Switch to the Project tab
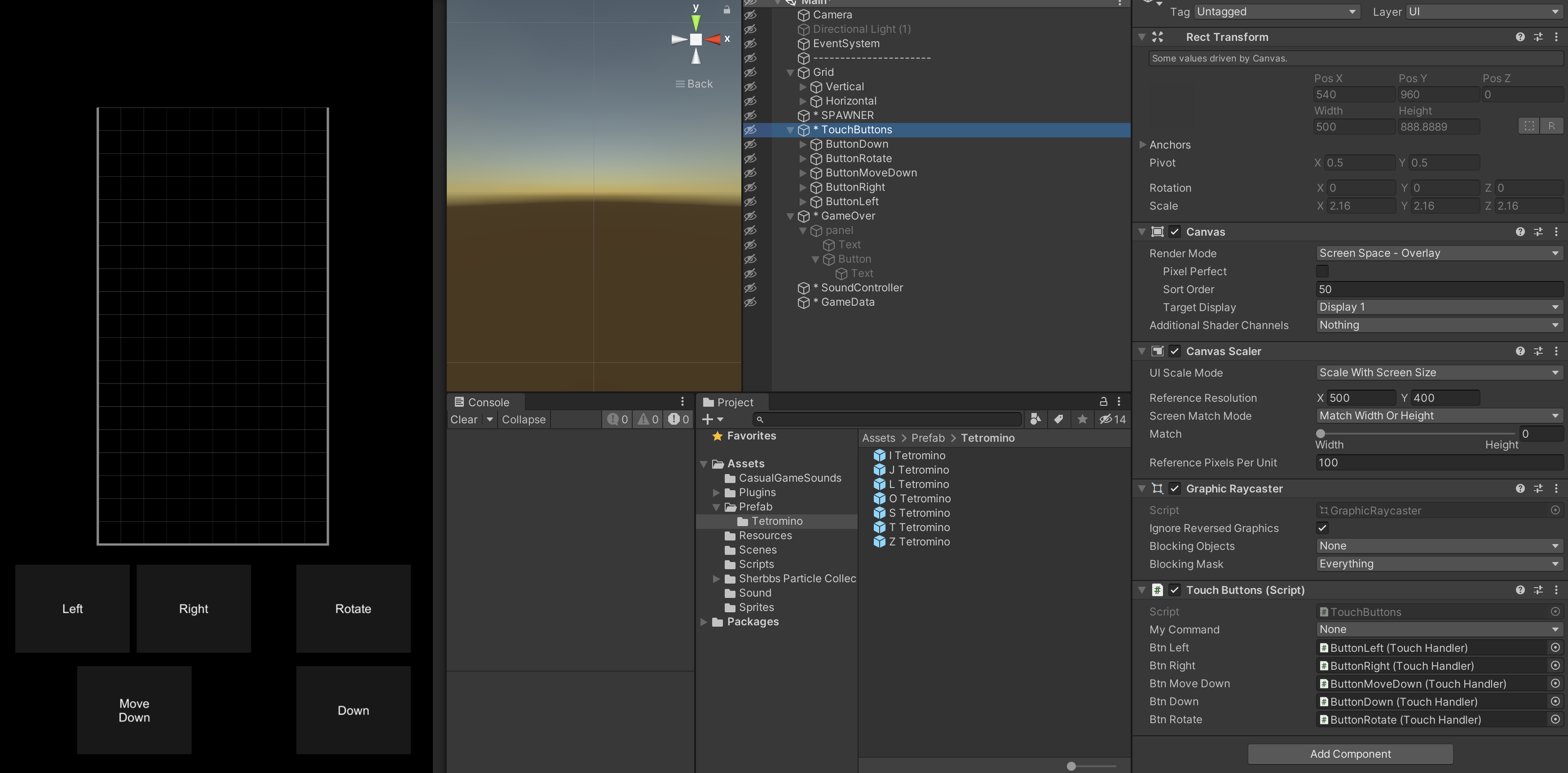The width and height of the screenshot is (1568, 773). pos(728,402)
